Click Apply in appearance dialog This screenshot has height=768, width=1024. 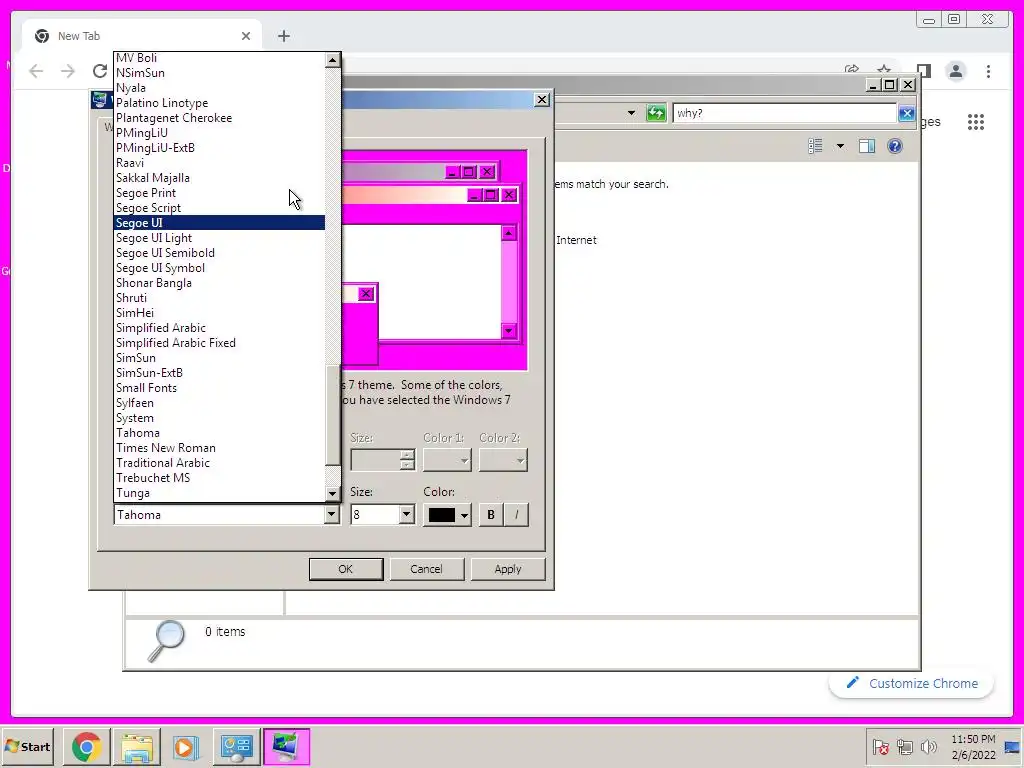[507, 569]
